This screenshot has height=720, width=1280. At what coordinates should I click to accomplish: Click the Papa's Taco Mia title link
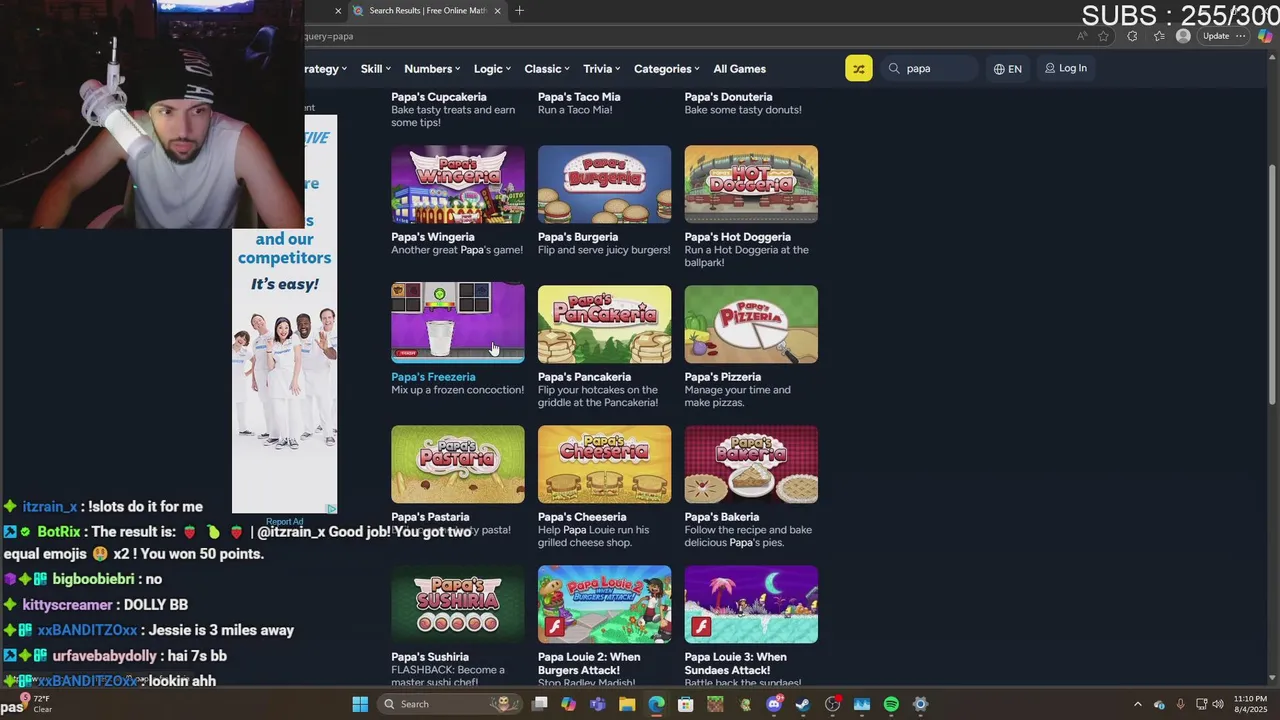pyautogui.click(x=579, y=97)
